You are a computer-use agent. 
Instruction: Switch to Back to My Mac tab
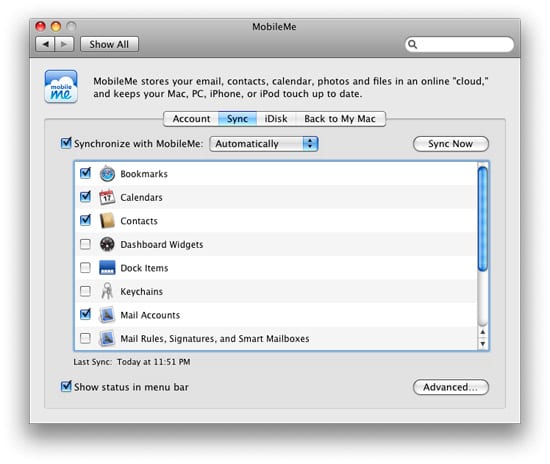[340, 119]
